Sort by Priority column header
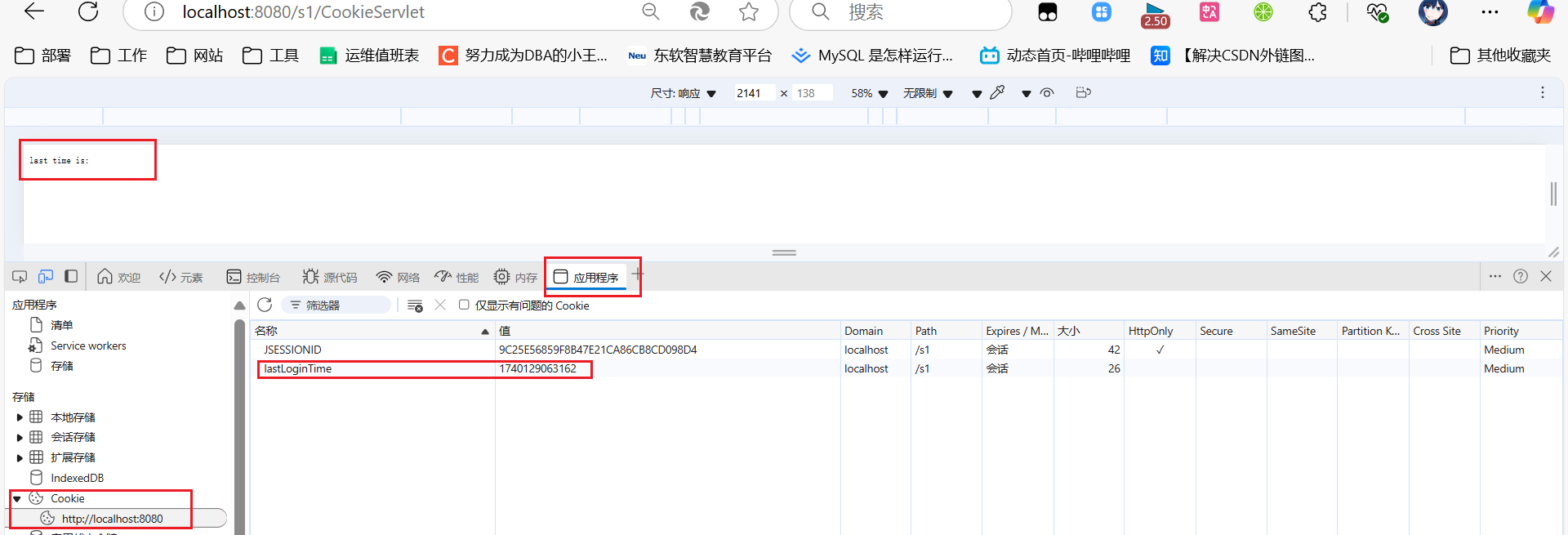This screenshot has width=1568, height=535. (x=1521, y=331)
